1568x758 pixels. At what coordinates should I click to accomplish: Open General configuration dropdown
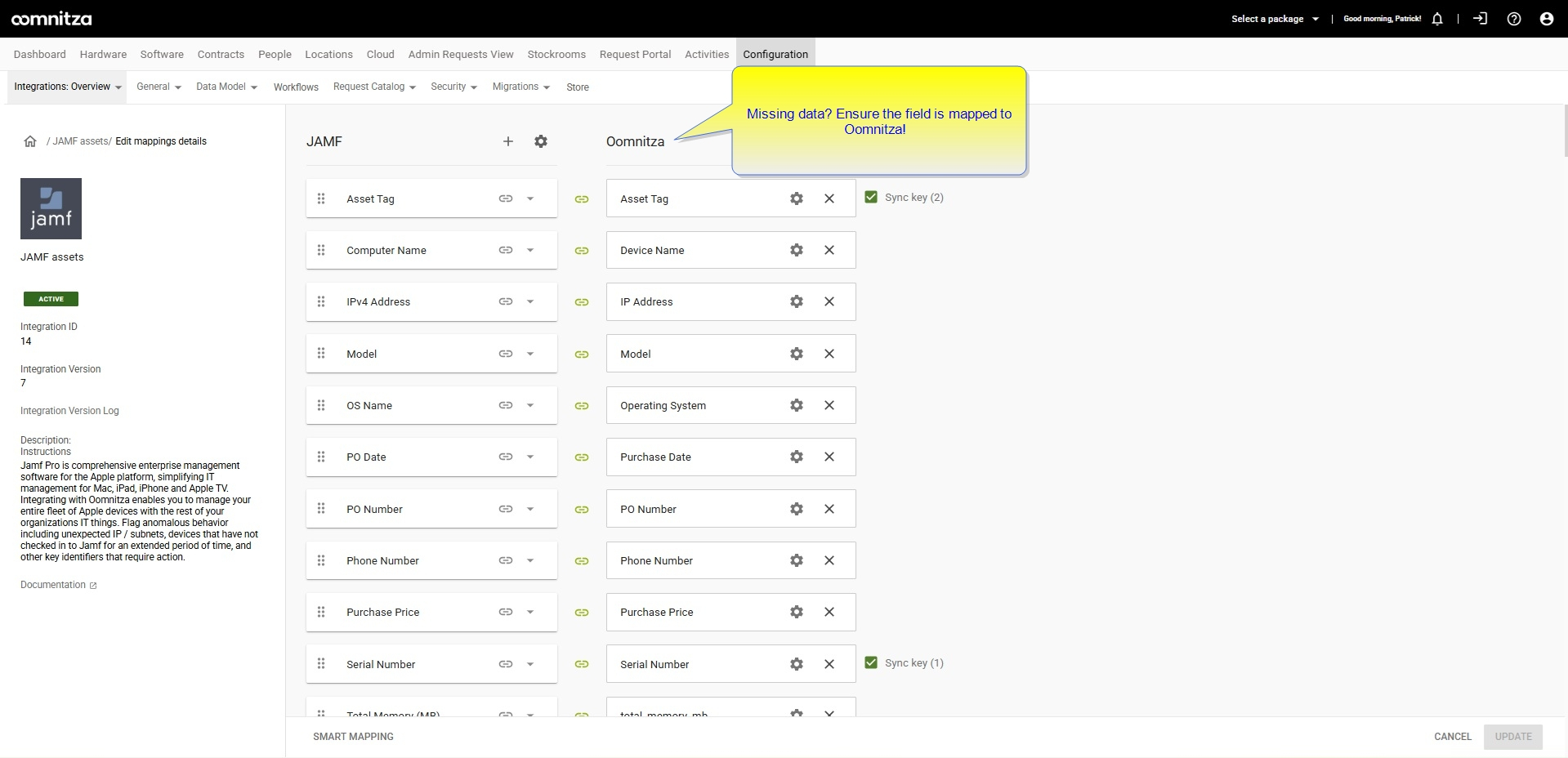(x=159, y=87)
